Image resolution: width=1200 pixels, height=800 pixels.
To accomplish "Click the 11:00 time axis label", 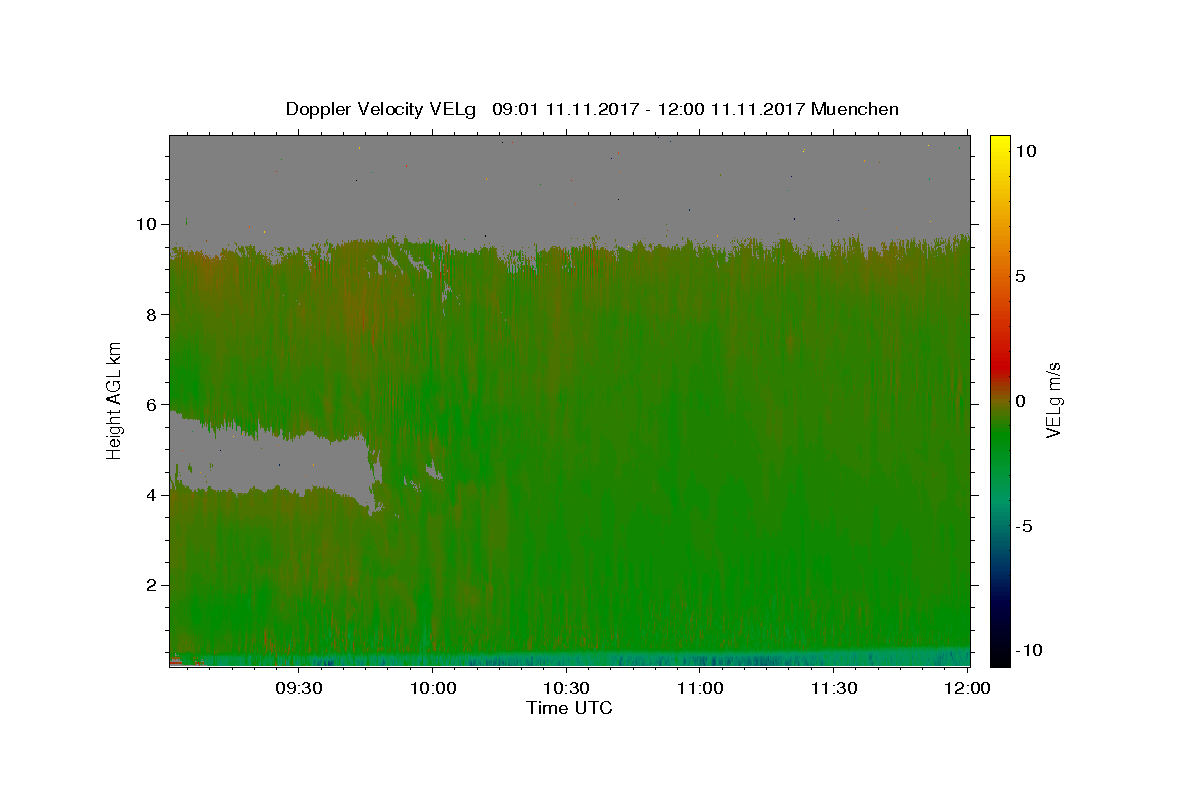I will point(701,689).
